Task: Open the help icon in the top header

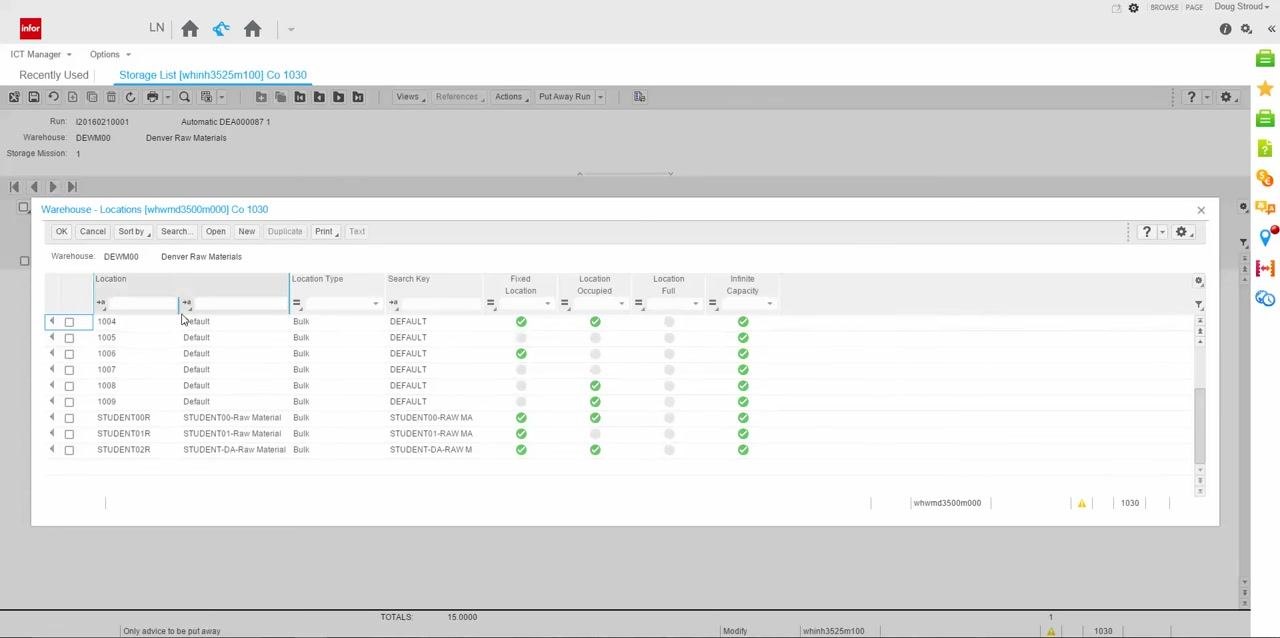Action: [1225, 29]
